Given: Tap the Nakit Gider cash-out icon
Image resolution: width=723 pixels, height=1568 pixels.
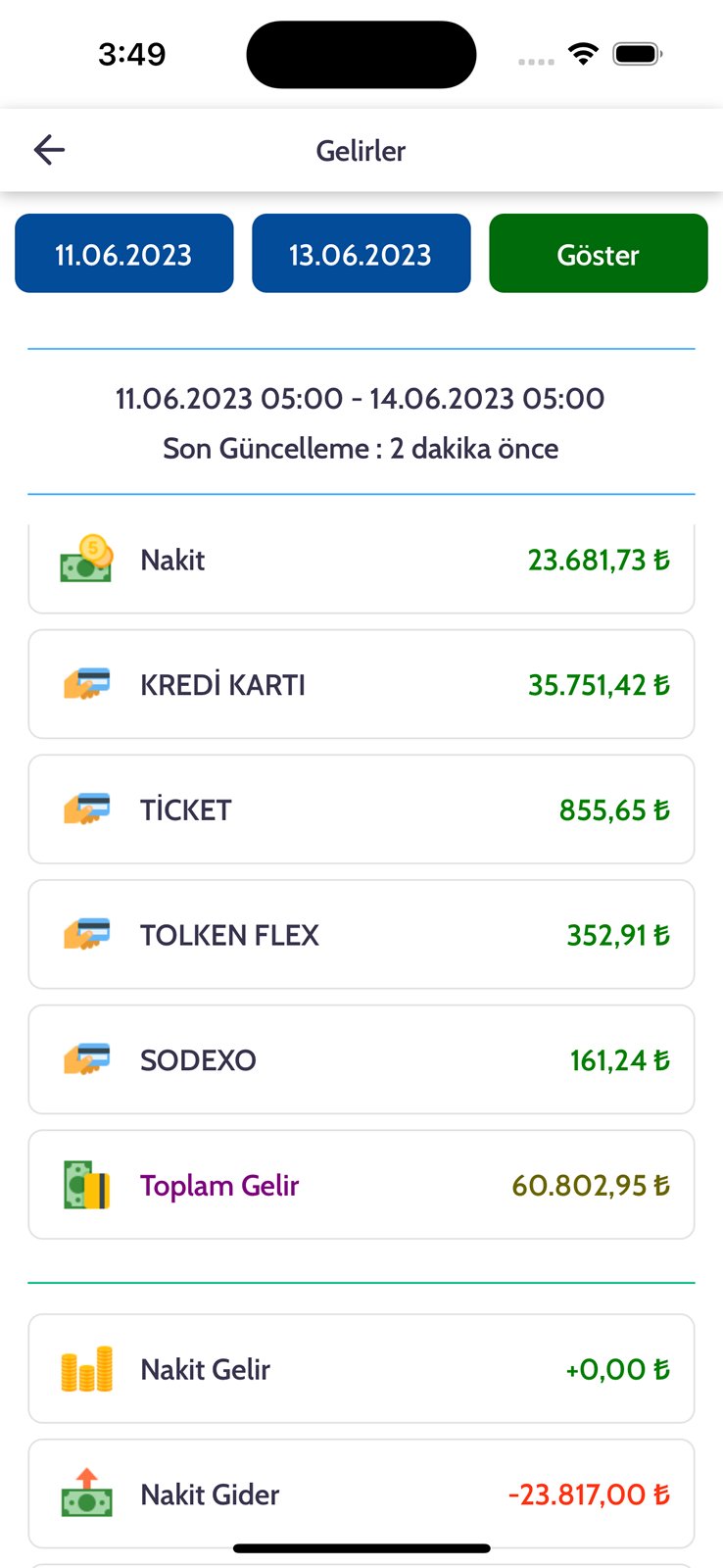Looking at the screenshot, I should [x=86, y=1494].
